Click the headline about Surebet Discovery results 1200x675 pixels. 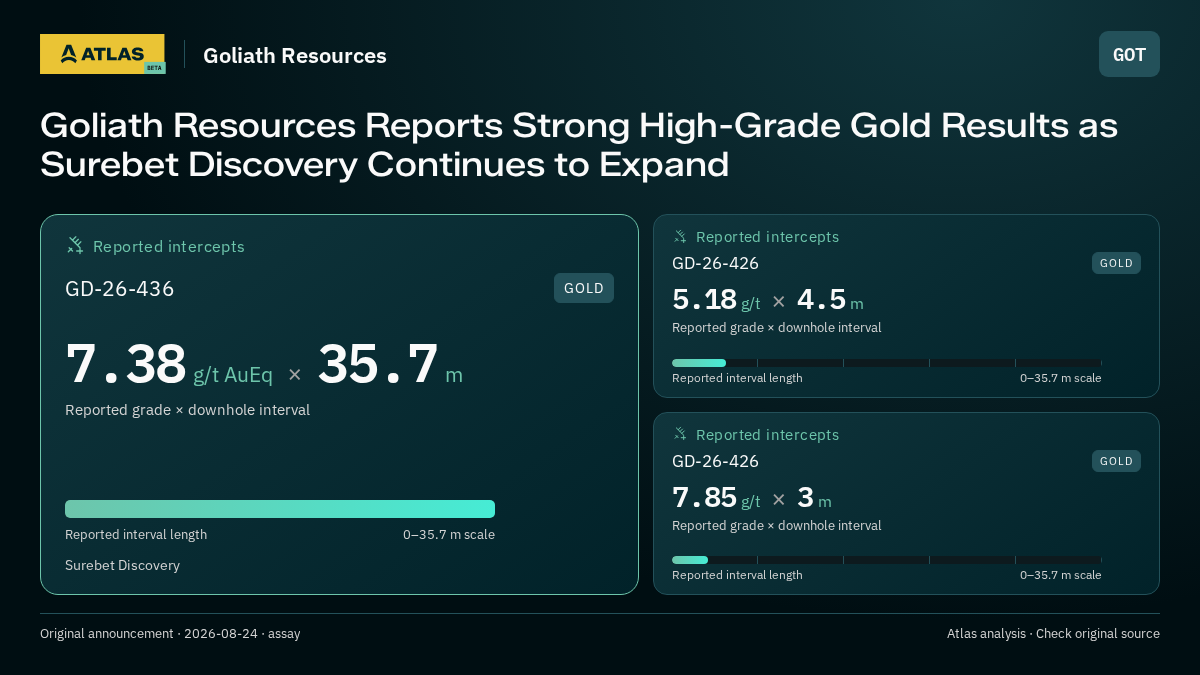(579, 145)
